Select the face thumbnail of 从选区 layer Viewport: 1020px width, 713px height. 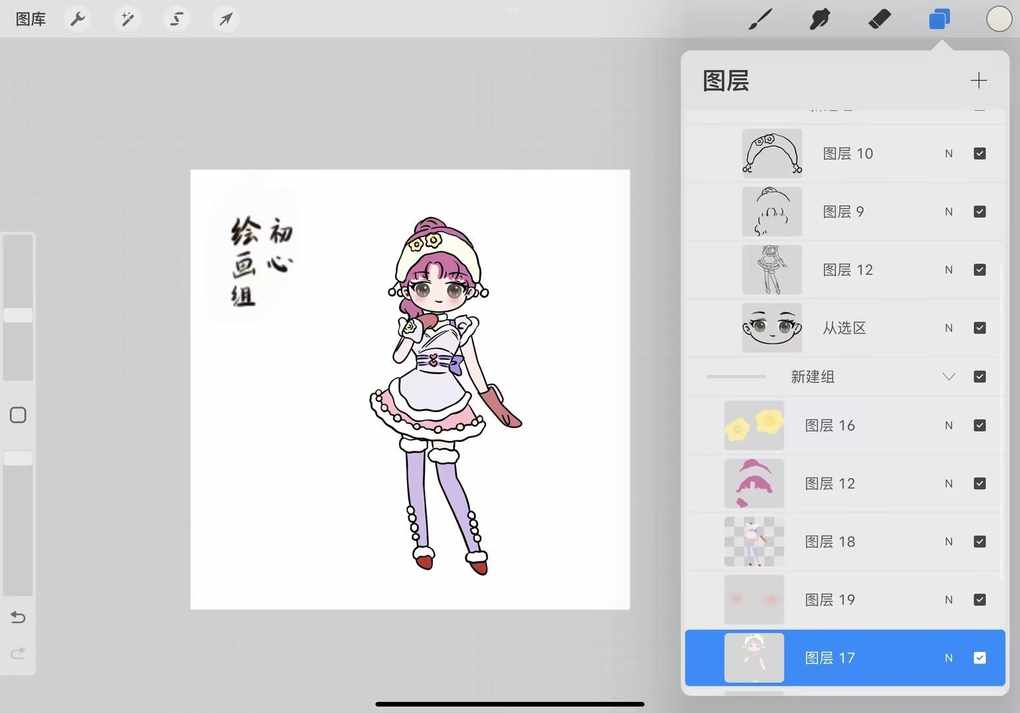[x=772, y=328]
